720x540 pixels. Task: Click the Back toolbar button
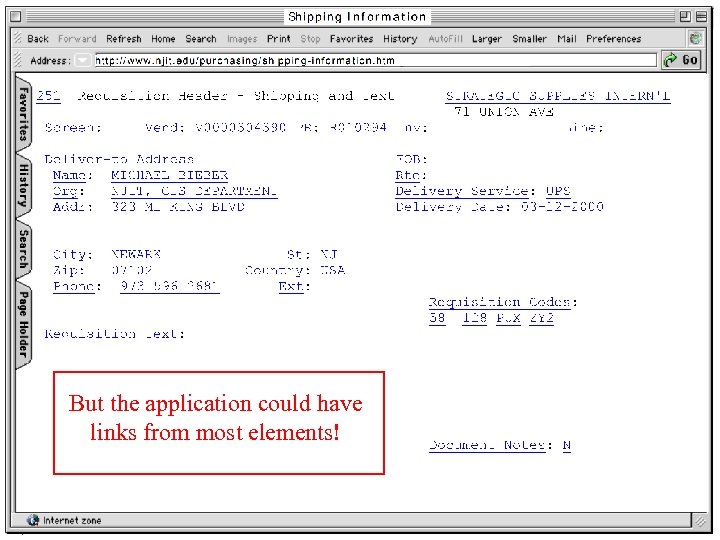[x=38, y=39]
